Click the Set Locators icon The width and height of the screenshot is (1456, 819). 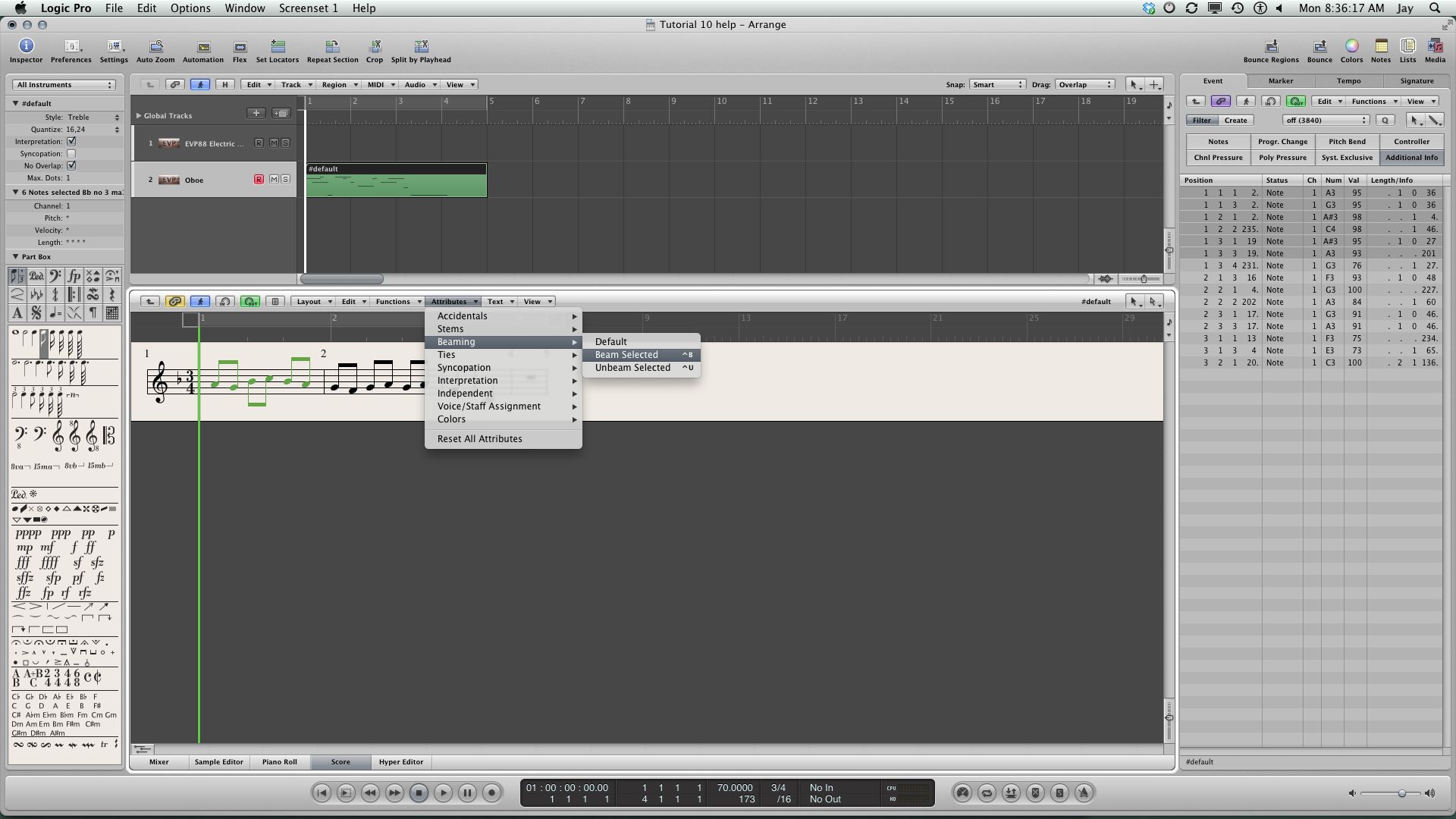(278, 51)
